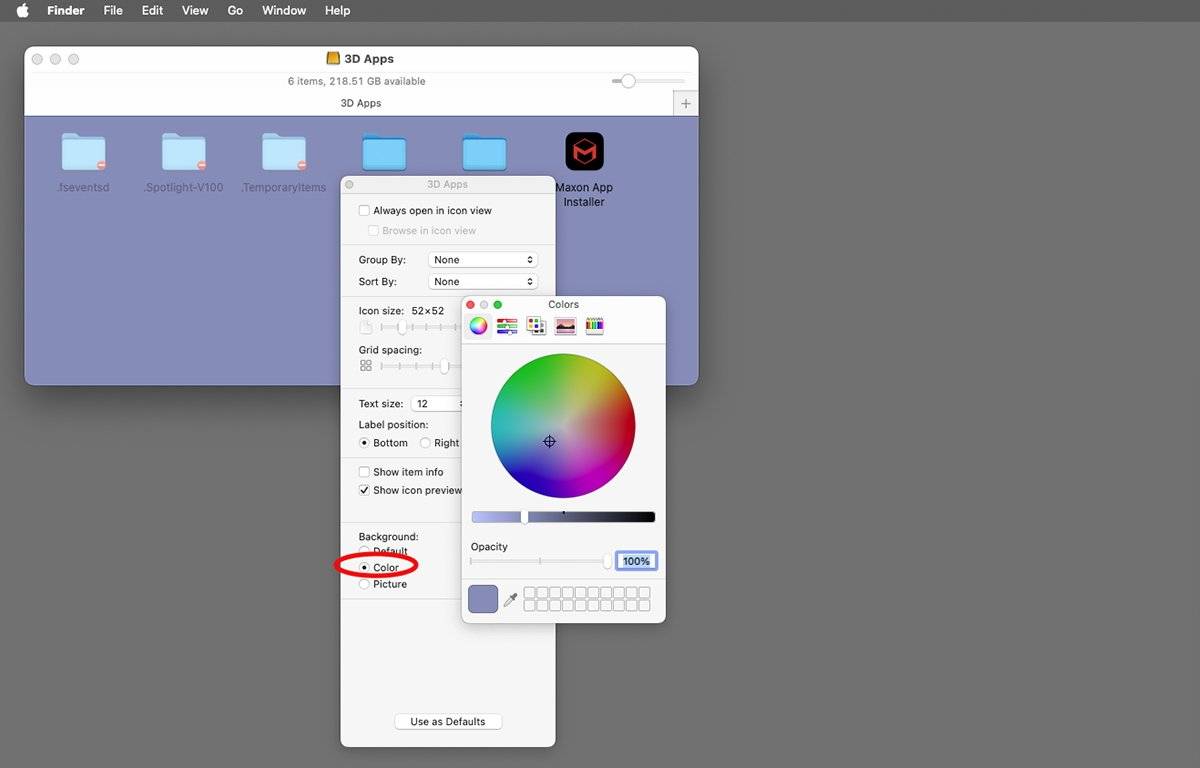The height and width of the screenshot is (768, 1200).
Task: Open the Sort By dropdown
Action: point(482,282)
